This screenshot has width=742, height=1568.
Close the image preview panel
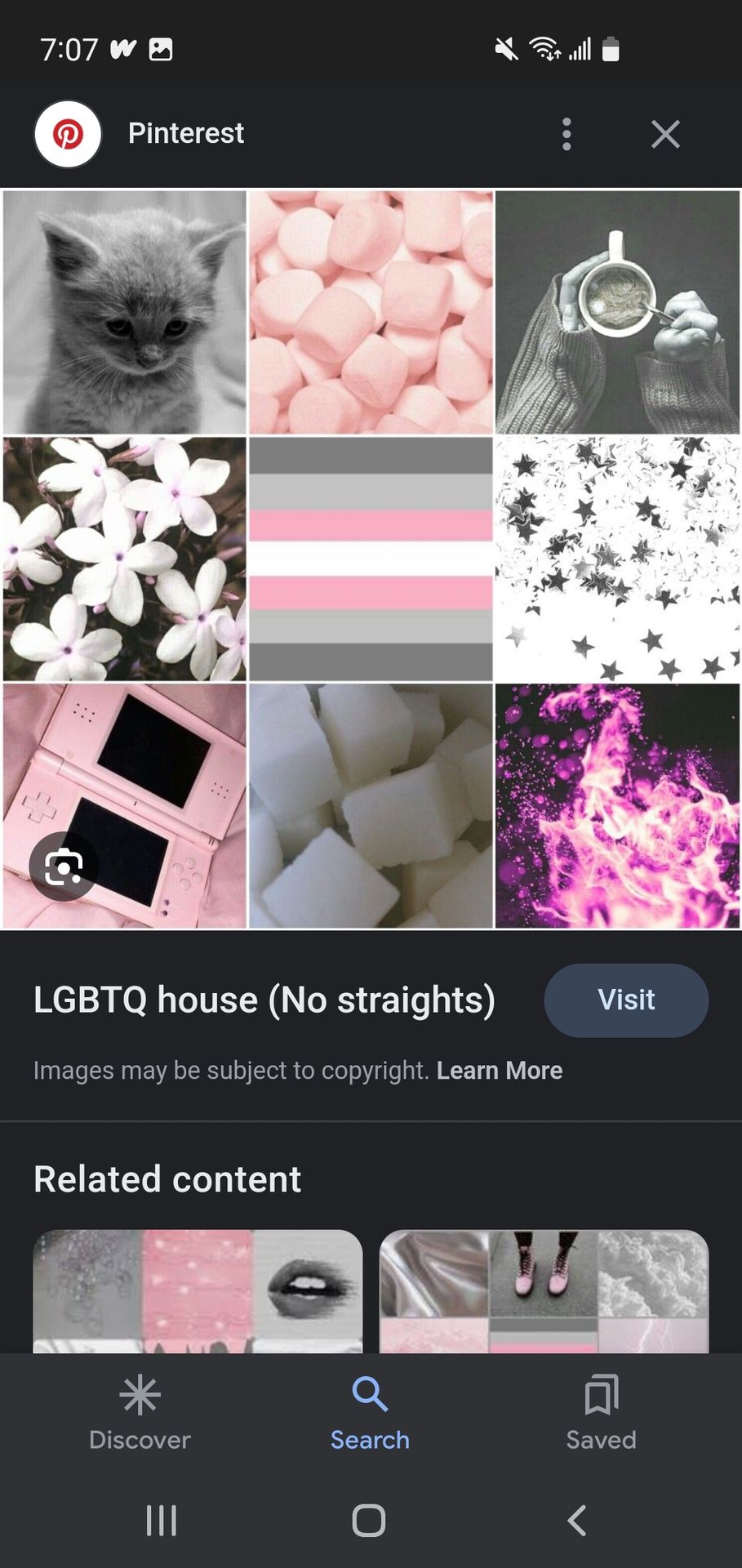point(665,134)
